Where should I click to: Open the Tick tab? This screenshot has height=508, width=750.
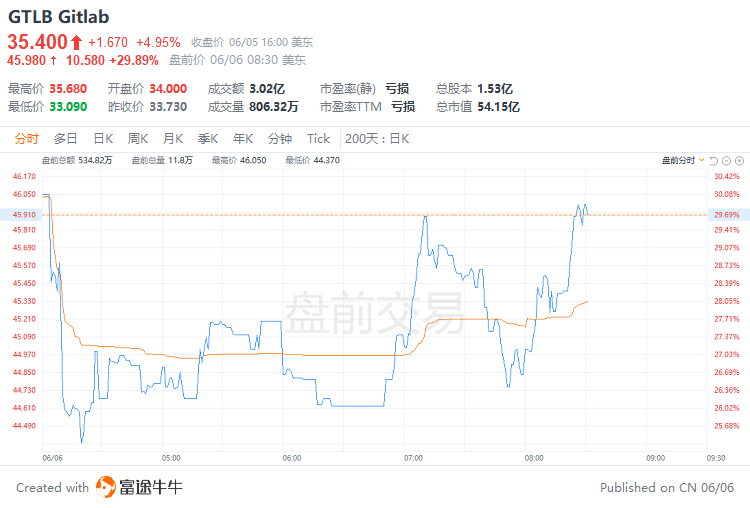point(319,139)
